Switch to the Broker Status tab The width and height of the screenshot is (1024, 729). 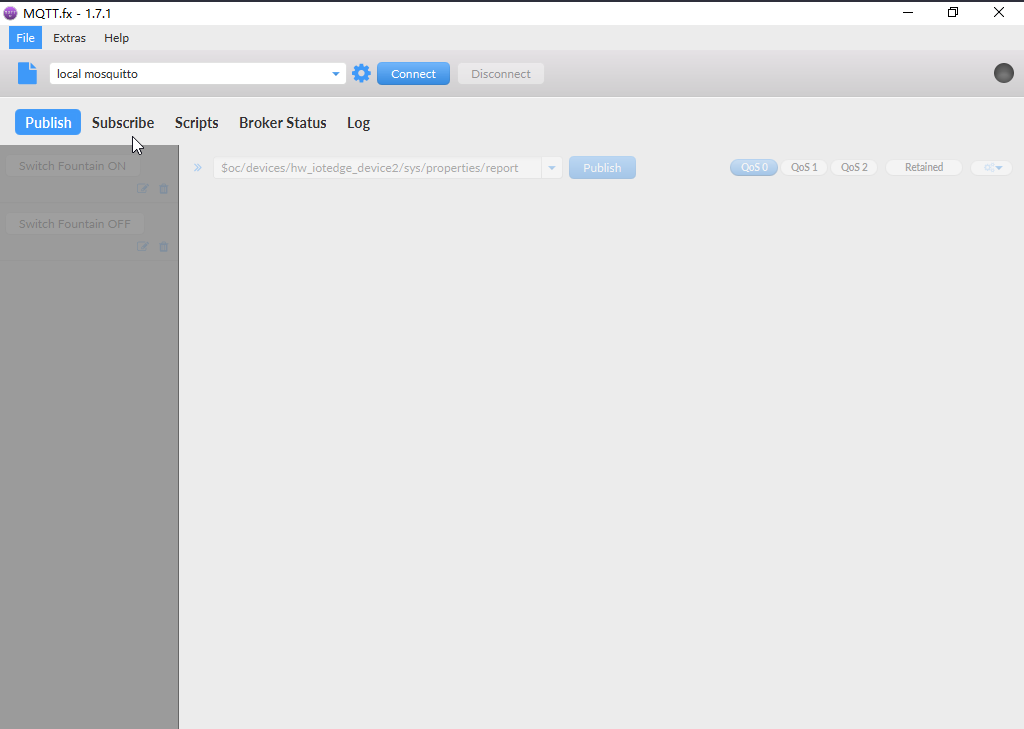[x=283, y=122]
